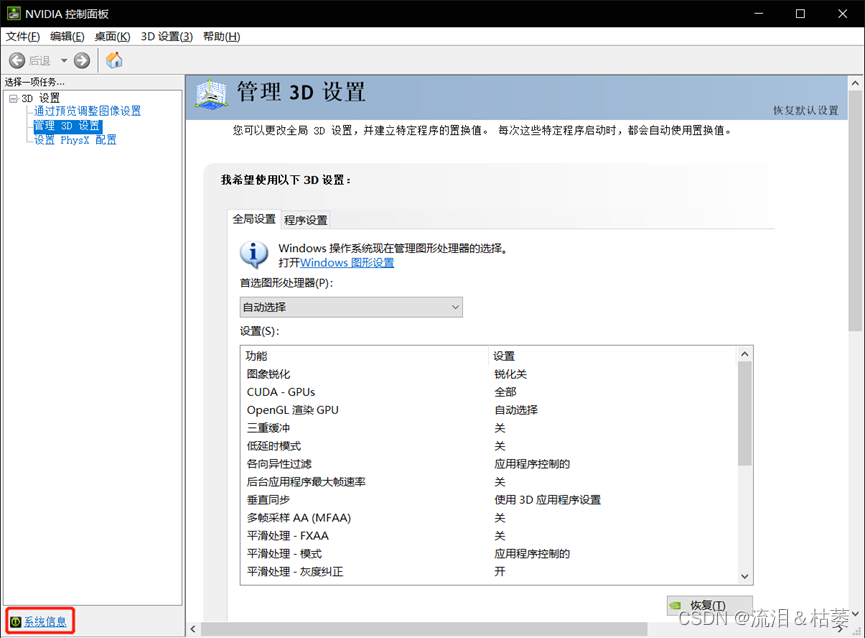Viewport: 865px width, 638px height.
Task: Click the Home icon in the toolbar
Action: click(x=114, y=60)
